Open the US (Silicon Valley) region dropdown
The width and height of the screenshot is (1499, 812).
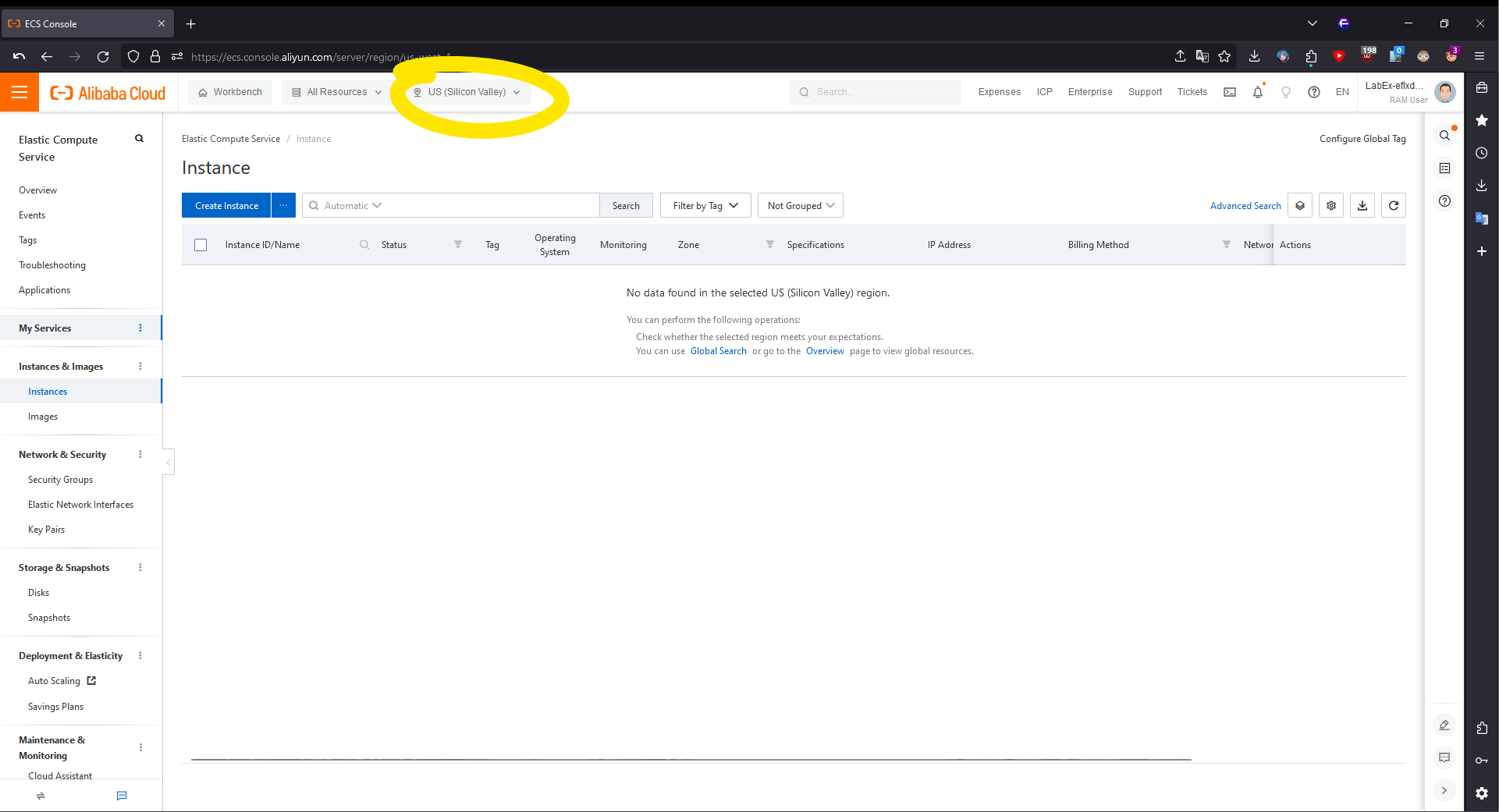tap(467, 92)
